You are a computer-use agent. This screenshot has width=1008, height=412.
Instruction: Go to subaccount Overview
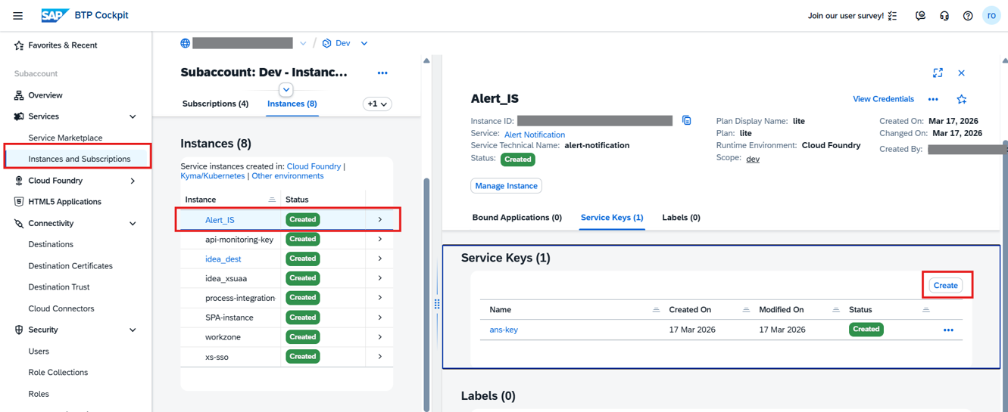(x=45, y=95)
